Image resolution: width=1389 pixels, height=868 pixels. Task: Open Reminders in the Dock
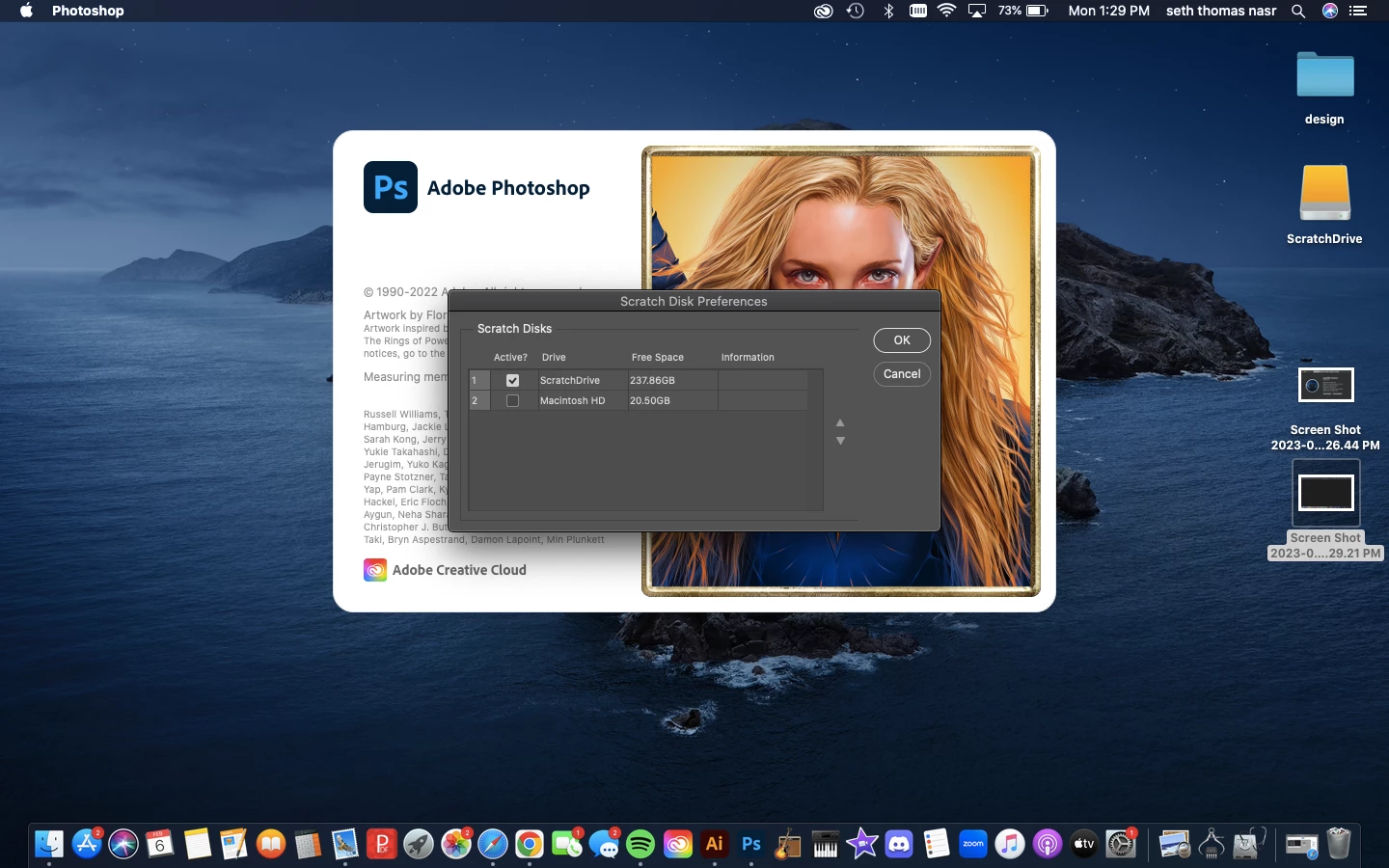pyautogui.click(x=936, y=845)
